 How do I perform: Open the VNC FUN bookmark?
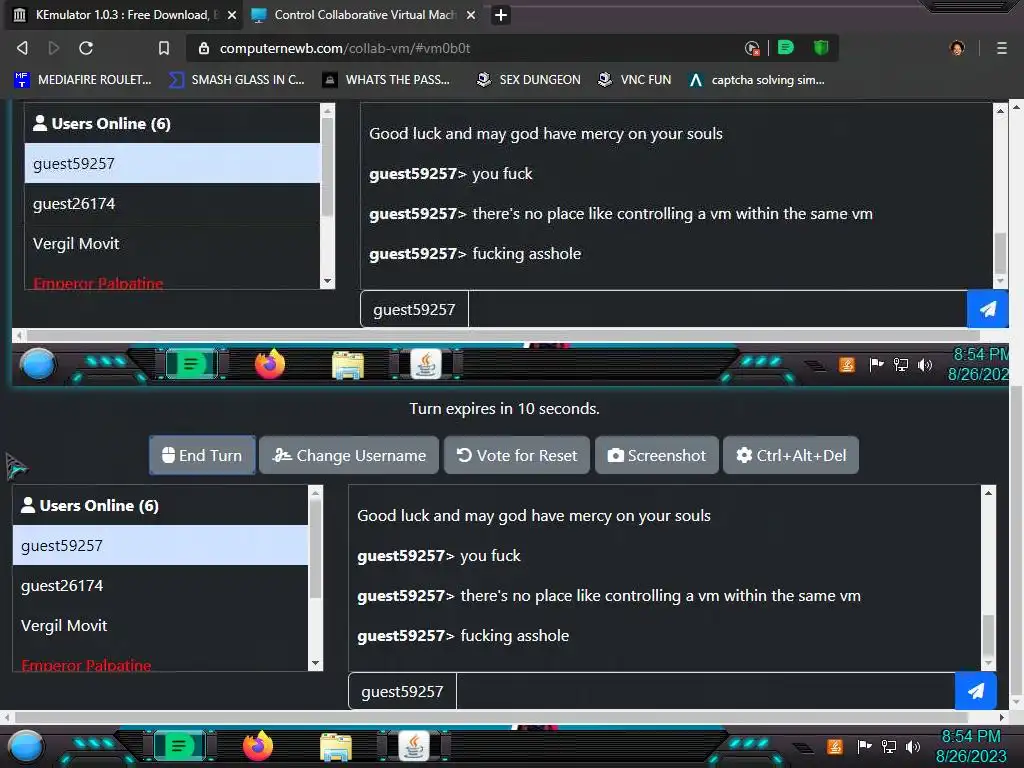635,80
